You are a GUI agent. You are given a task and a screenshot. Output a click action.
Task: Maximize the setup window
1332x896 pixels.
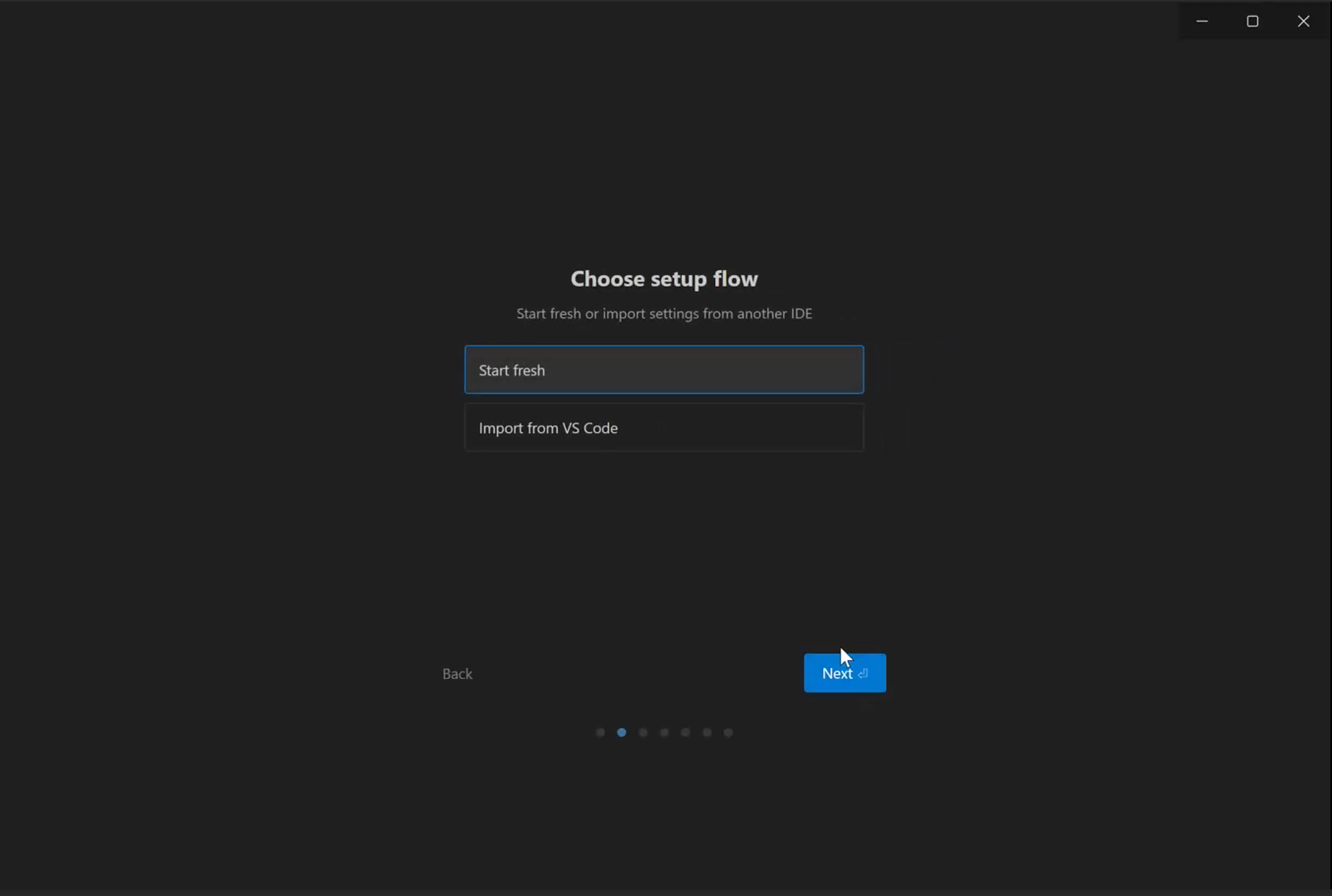click(1252, 21)
